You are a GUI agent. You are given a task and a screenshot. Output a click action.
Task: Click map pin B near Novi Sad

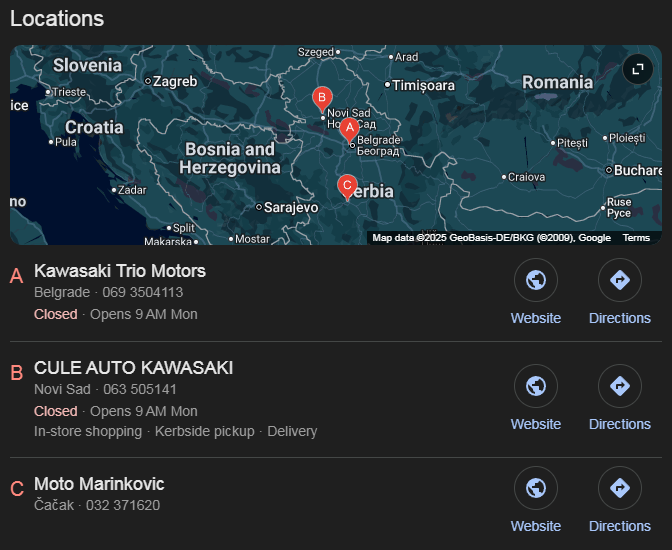point(321,98)
